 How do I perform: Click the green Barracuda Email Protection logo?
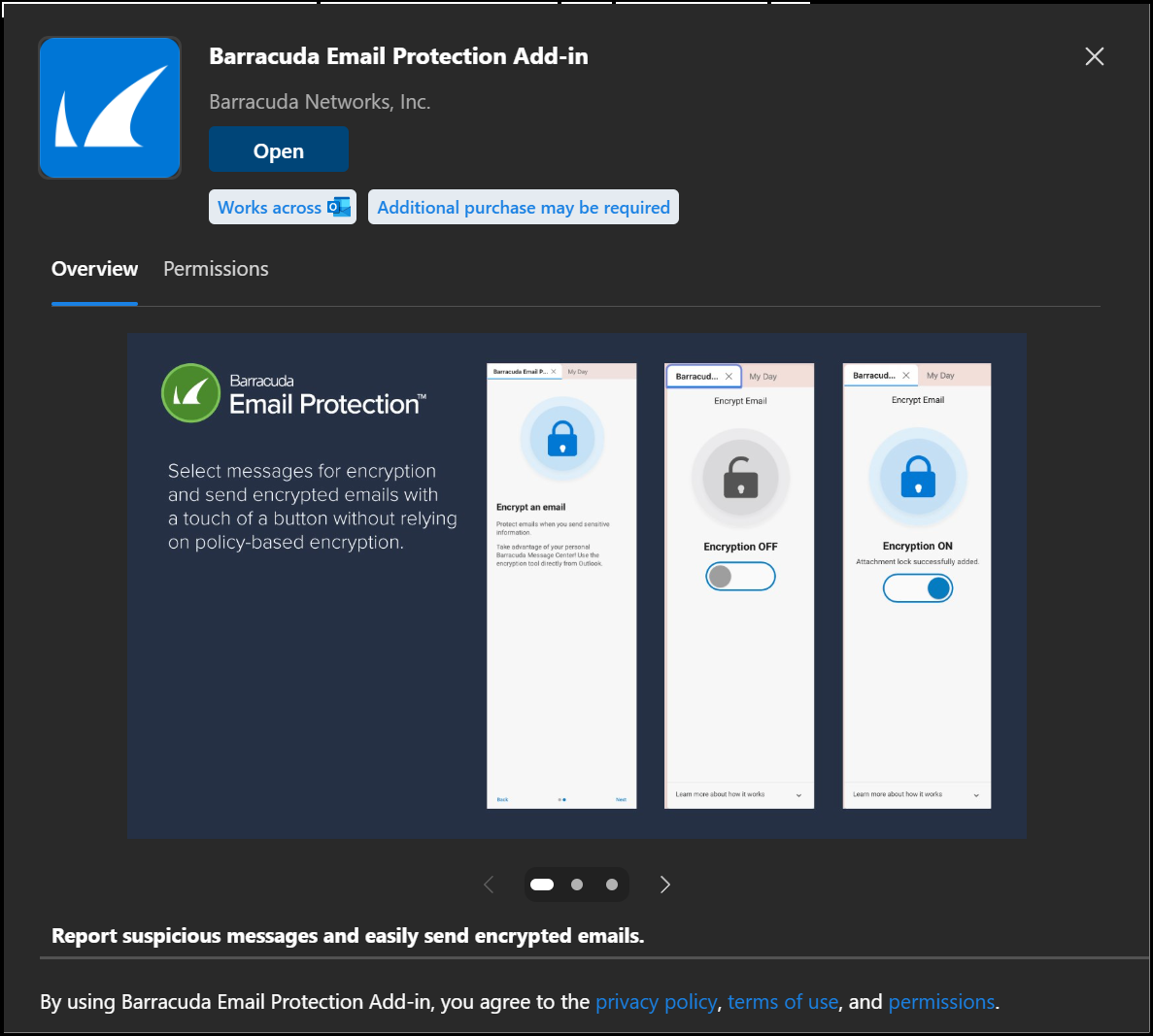click(x=191, y=392)
